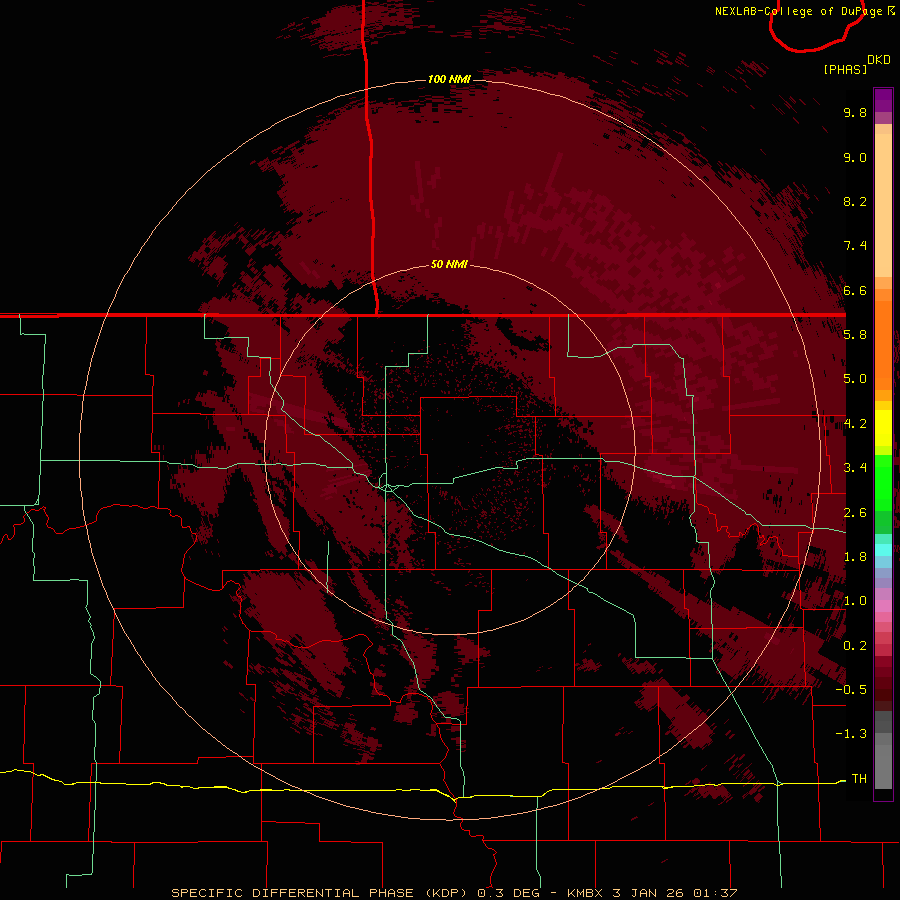The width and height of the screenshot is (900, 900).
Task: Click the 7.4 scale value
Action: (855, 246)
